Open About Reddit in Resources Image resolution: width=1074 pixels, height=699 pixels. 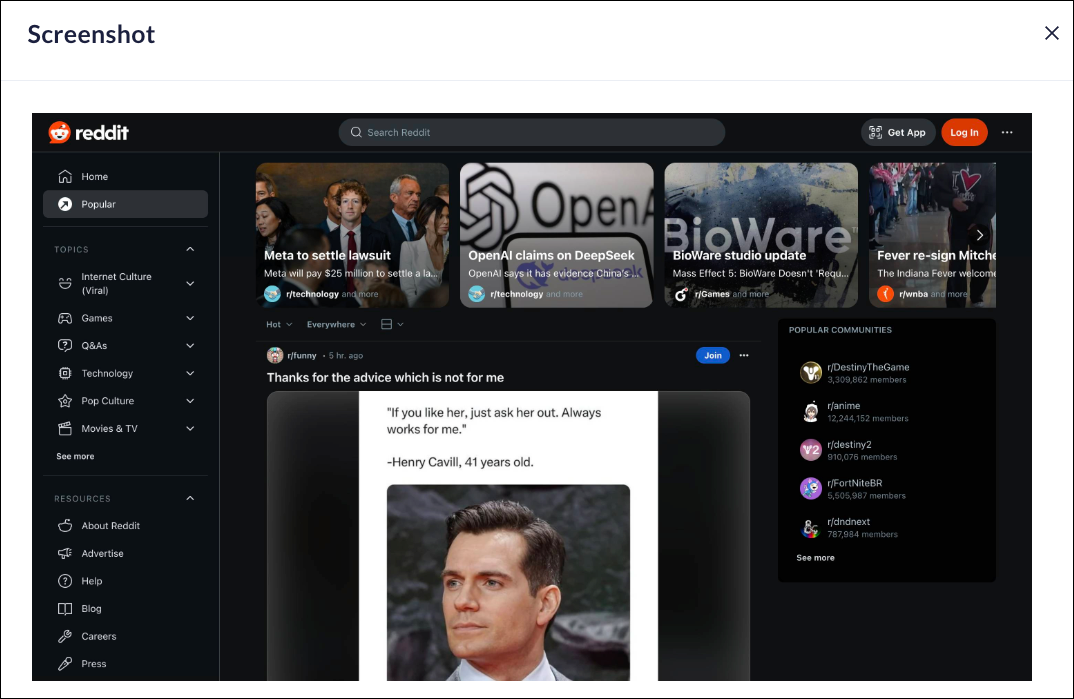click(110, 526)
